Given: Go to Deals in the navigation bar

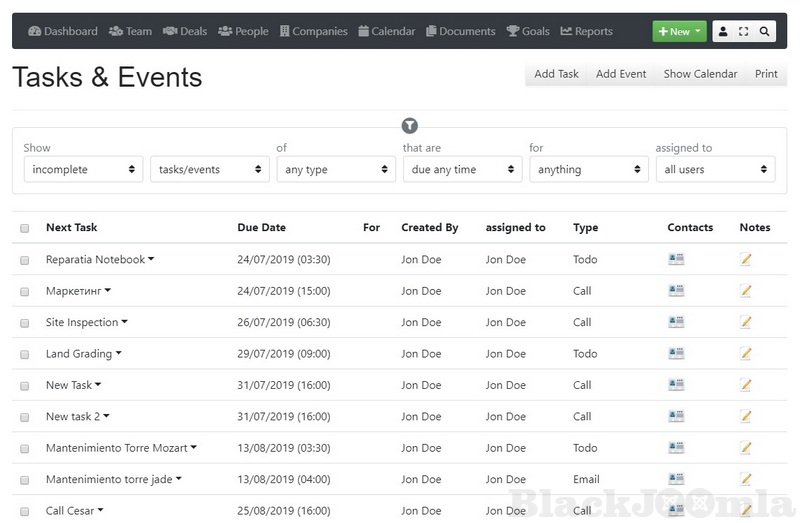Looking at the screenshot, I should point(185,31).
